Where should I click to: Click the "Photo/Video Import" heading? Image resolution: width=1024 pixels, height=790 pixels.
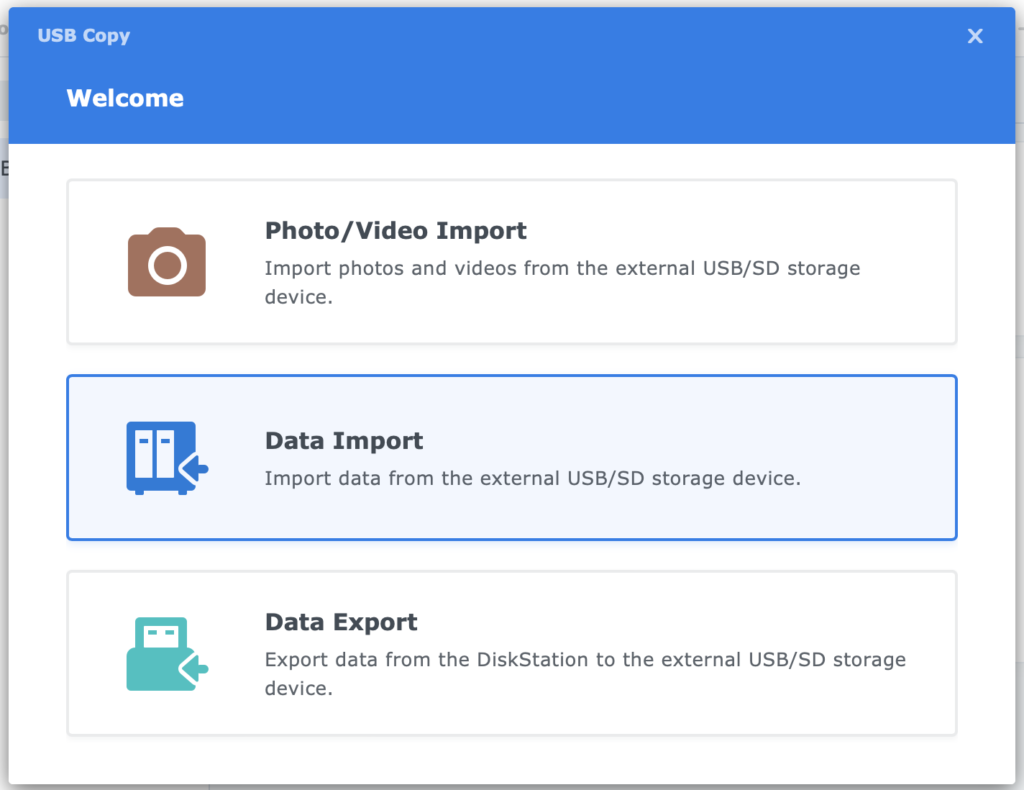[395, 230]
